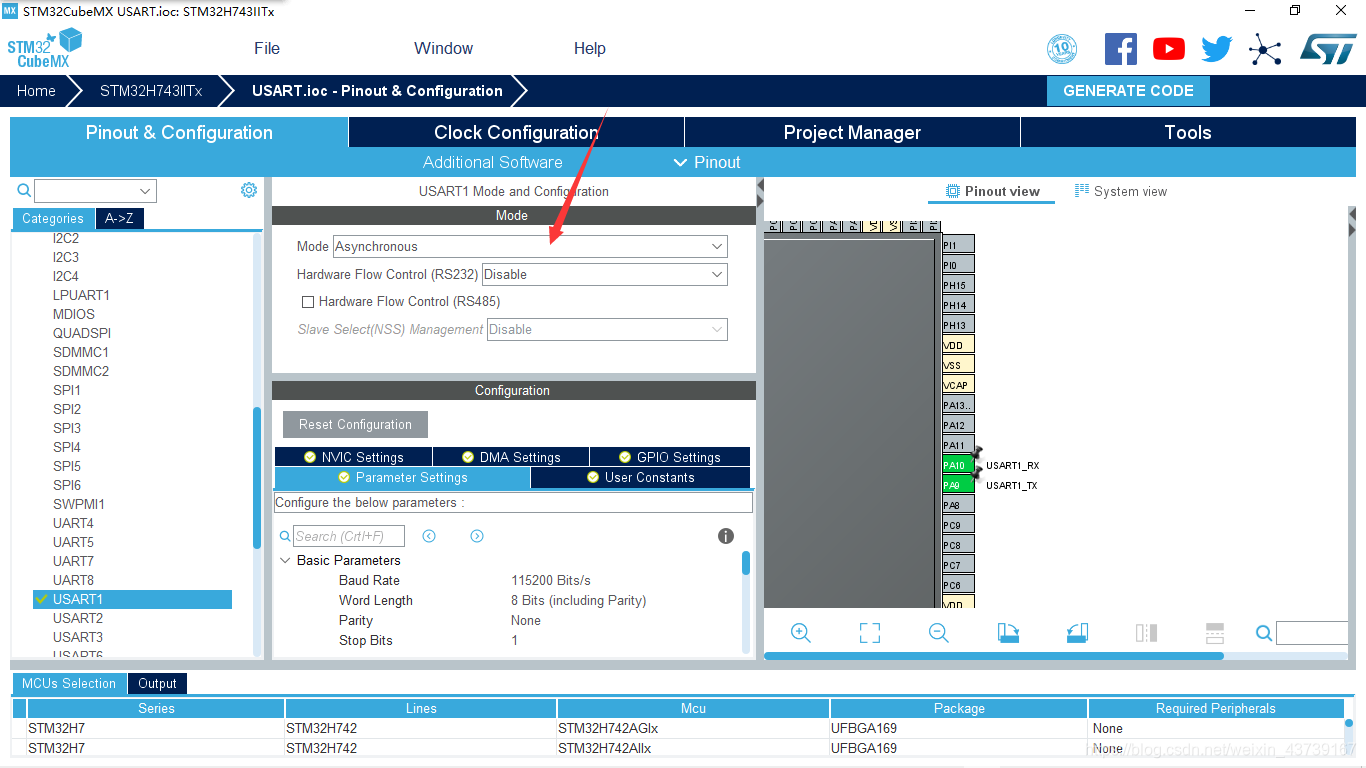The width and height of the screenshot is (1366, 768).
Task: Click fit-to-screen pinout icon
Action: (870, 633)
